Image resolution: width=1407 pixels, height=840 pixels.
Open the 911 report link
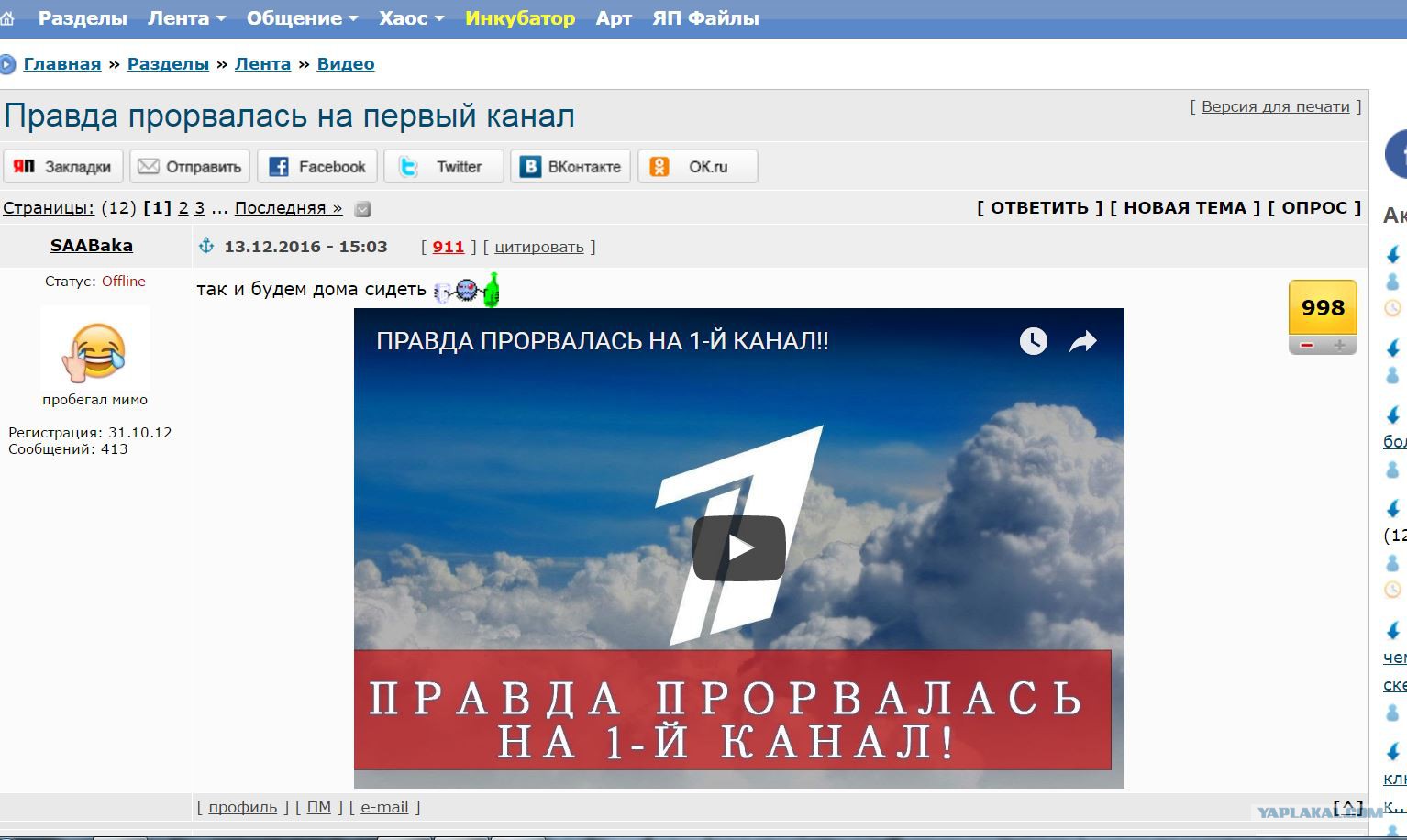[x=449, y=247]
